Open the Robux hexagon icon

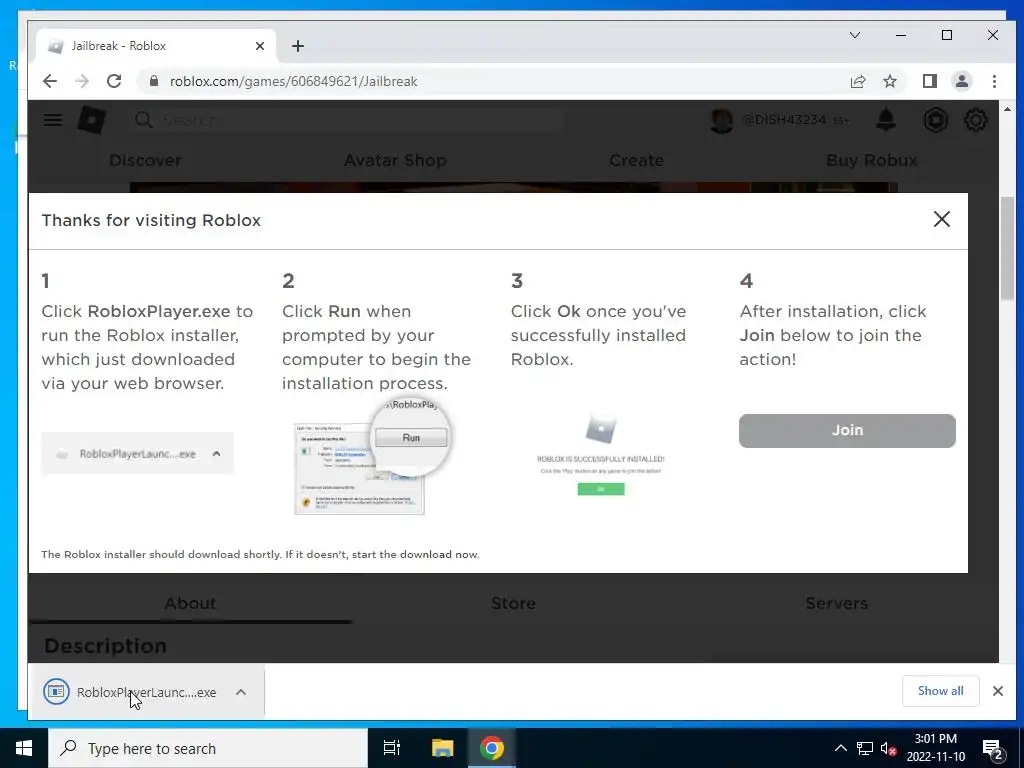[x=935, y=120]
